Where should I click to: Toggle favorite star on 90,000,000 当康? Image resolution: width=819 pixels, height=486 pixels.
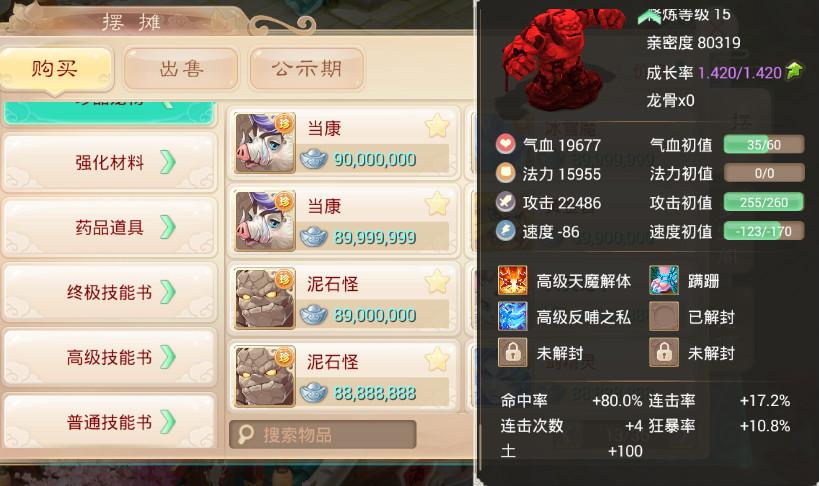tap(437, 126)
